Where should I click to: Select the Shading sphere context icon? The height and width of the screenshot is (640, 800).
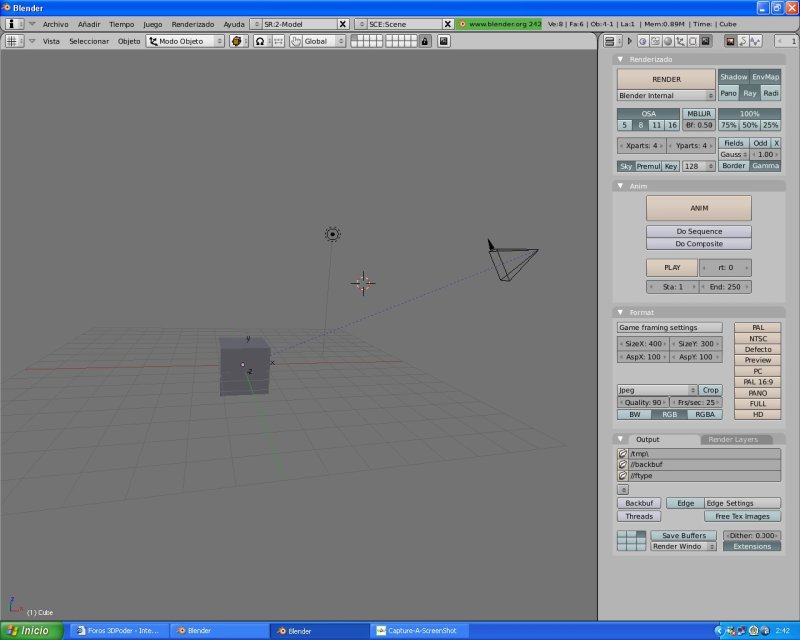(668, 41)
